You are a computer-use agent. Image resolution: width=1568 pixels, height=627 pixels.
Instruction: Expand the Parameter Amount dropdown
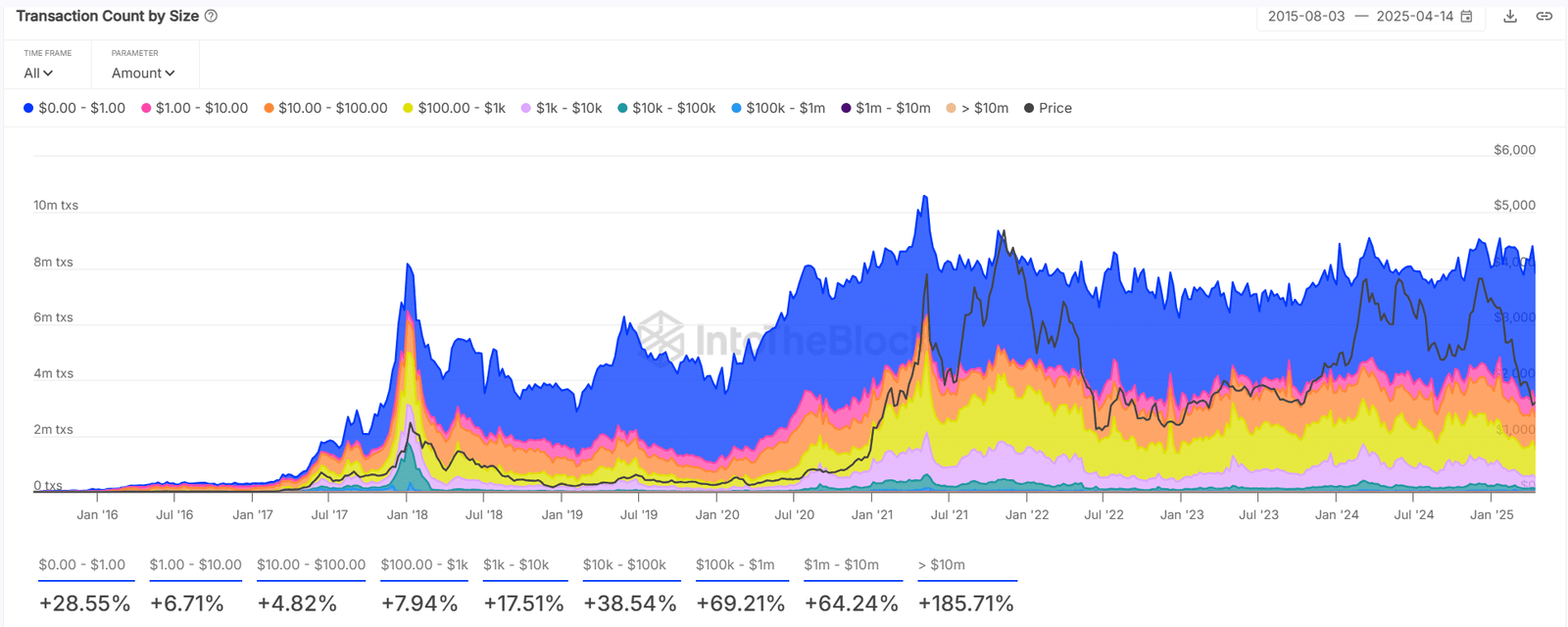coord(143,73)
